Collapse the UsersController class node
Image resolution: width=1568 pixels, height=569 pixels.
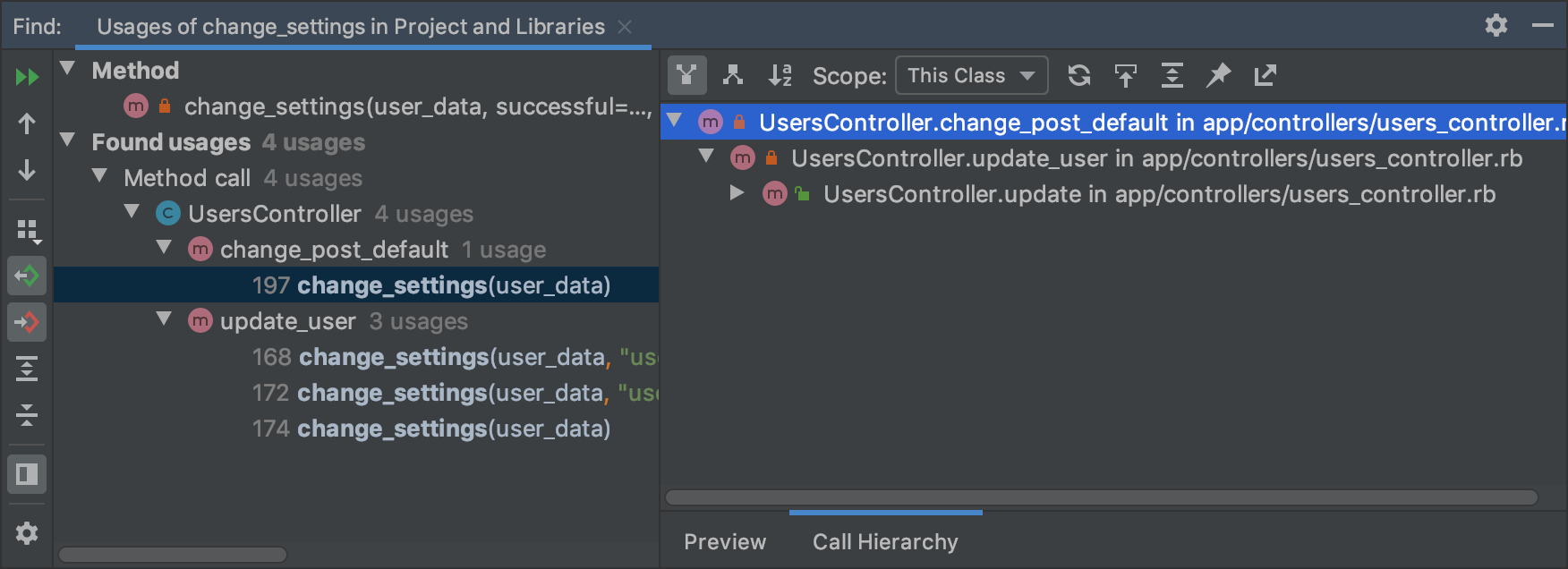pos(132,212)
